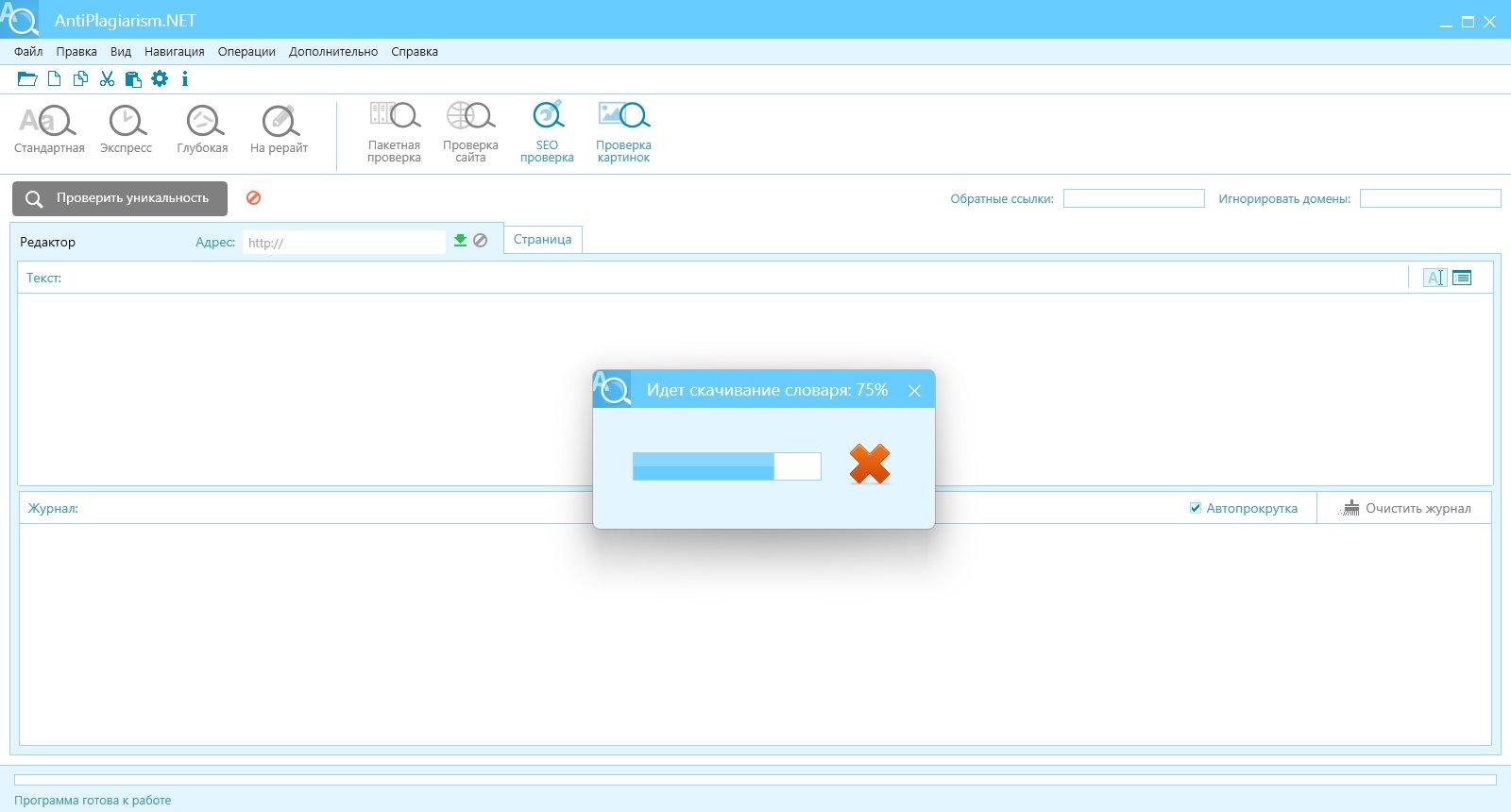This screenshot has width=1511, height=812.
Task: Uncheck the Автопрокрутка checkbox
Action: coord(1196,508)
